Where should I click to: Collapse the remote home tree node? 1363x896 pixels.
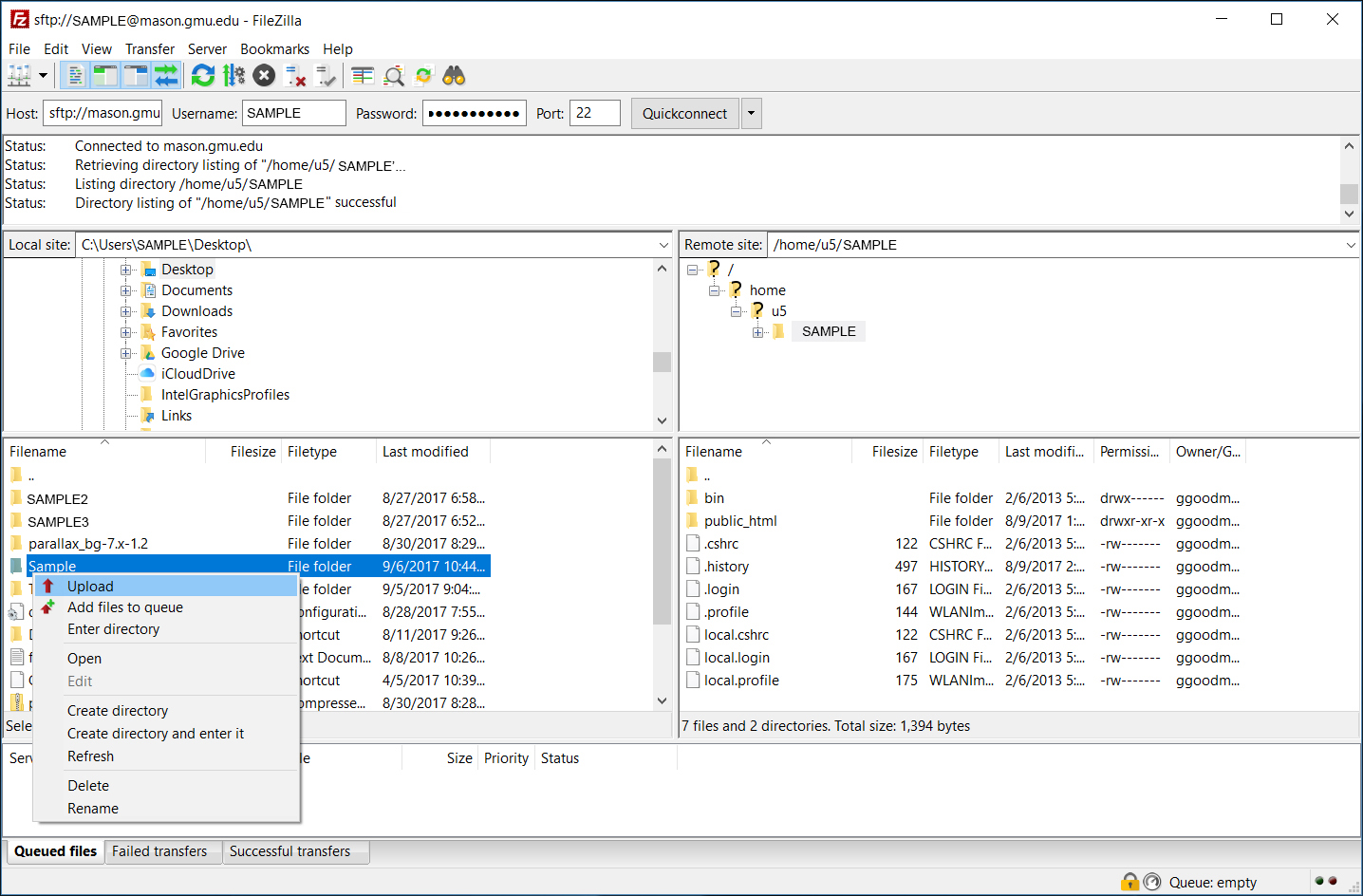pos(715,290)
